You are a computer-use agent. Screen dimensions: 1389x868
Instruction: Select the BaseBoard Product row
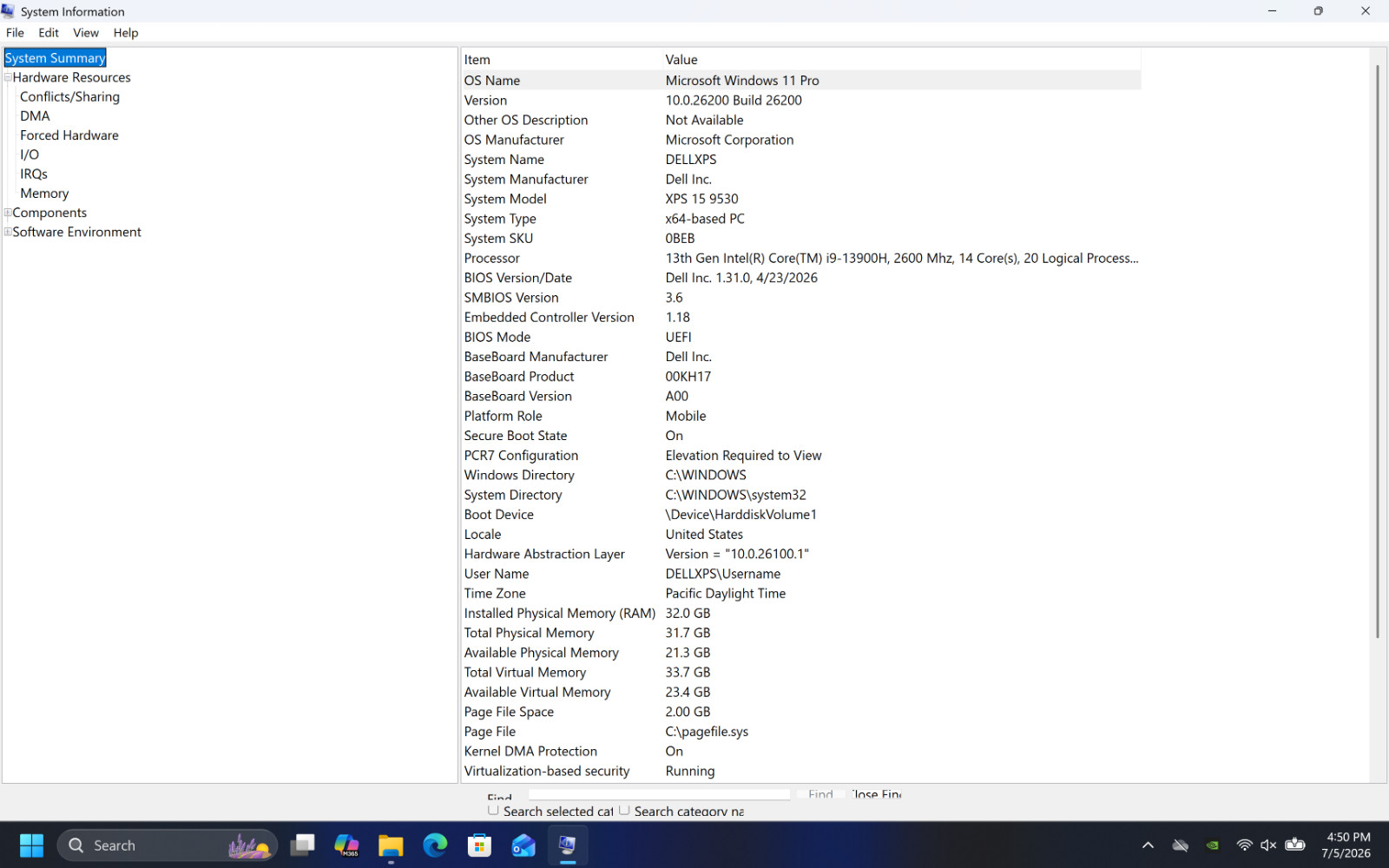pos(800,377)
